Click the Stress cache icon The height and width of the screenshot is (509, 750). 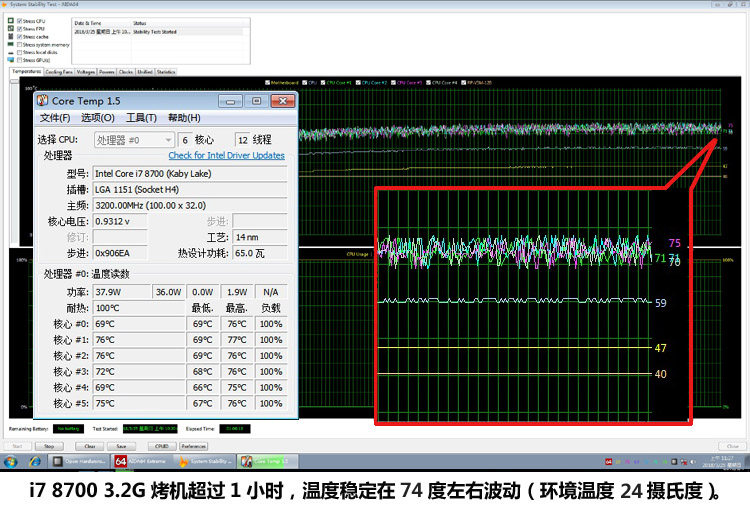click(11, 36)
